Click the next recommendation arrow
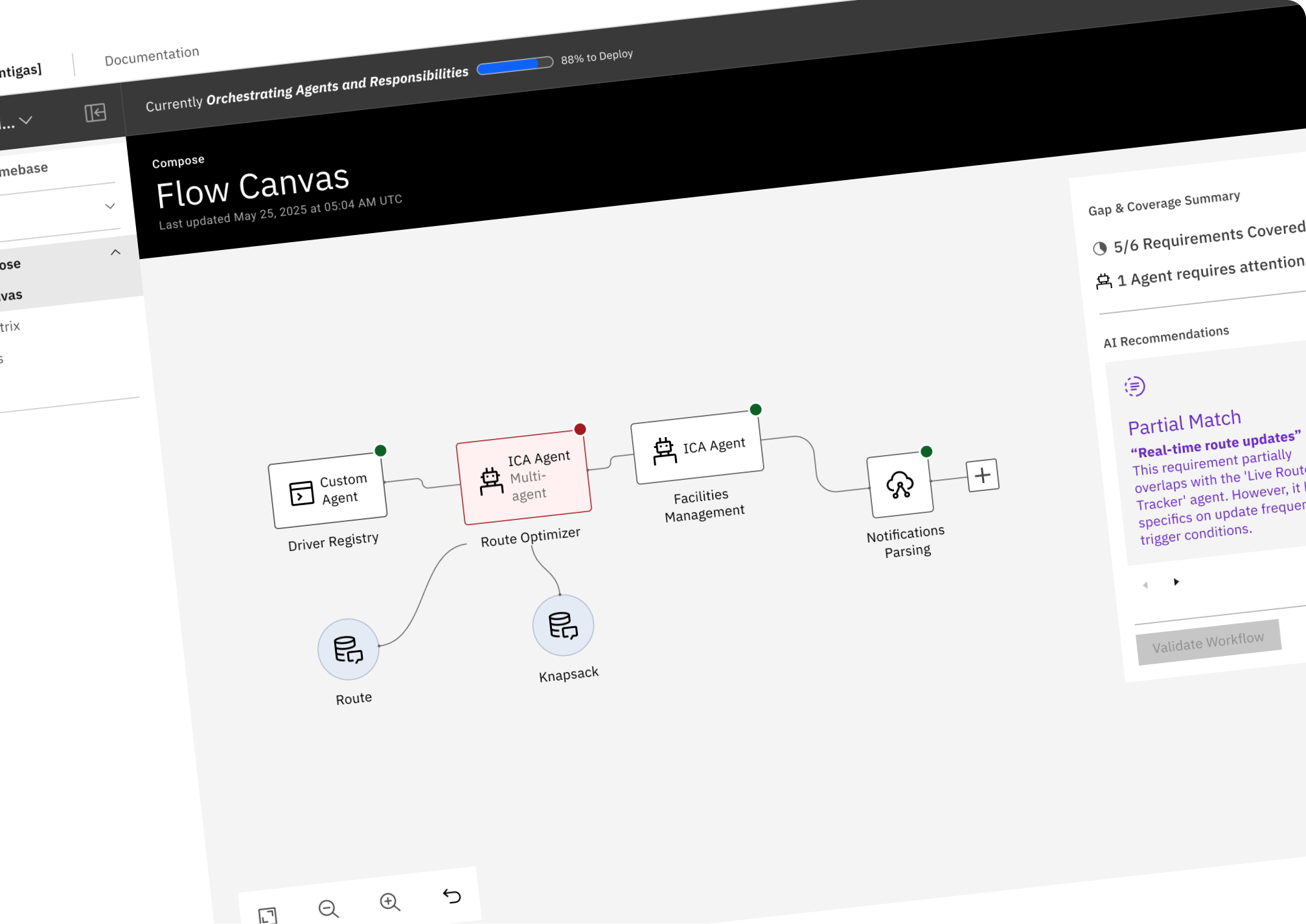 (x=1176, y=581)
